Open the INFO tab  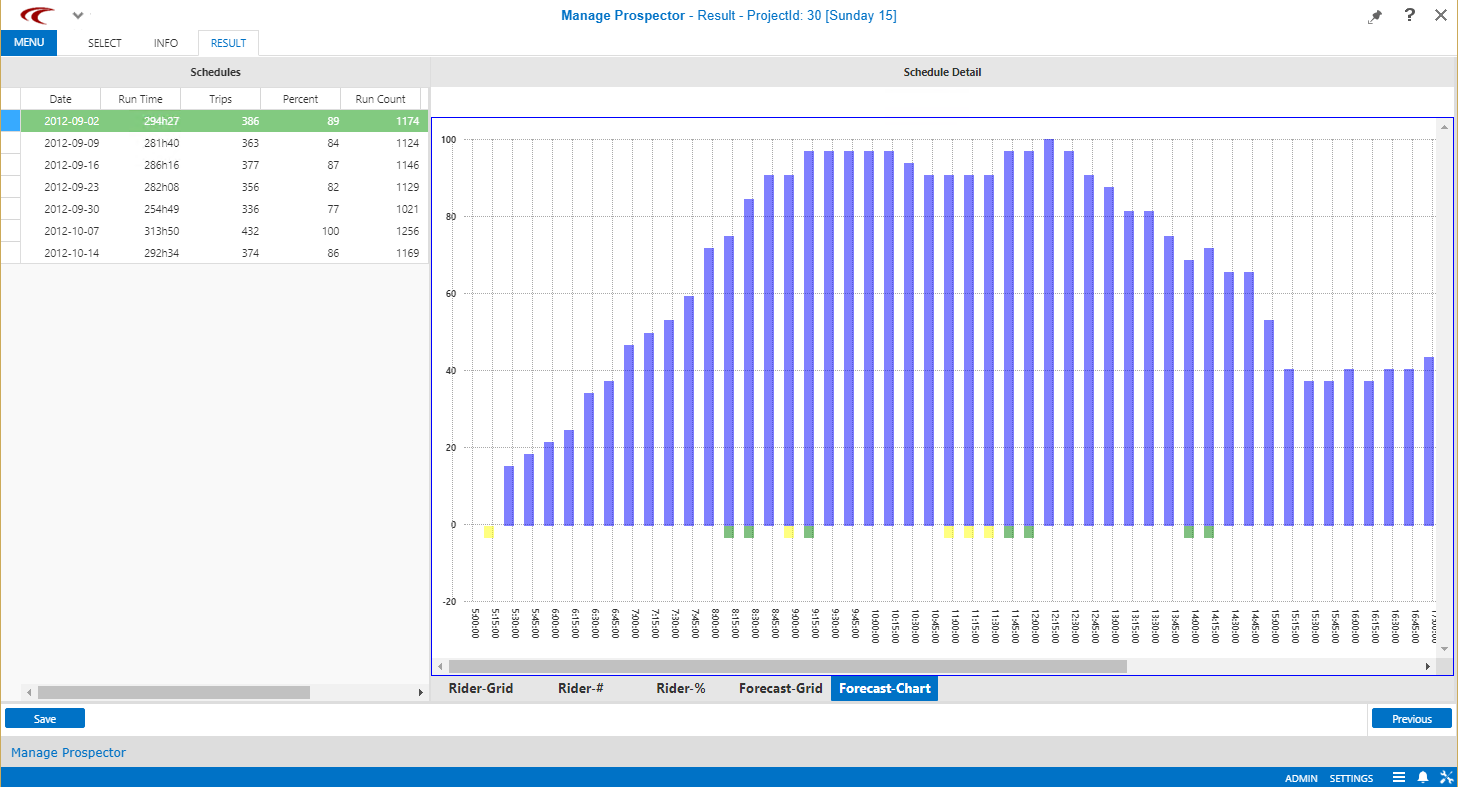[165, 43]
